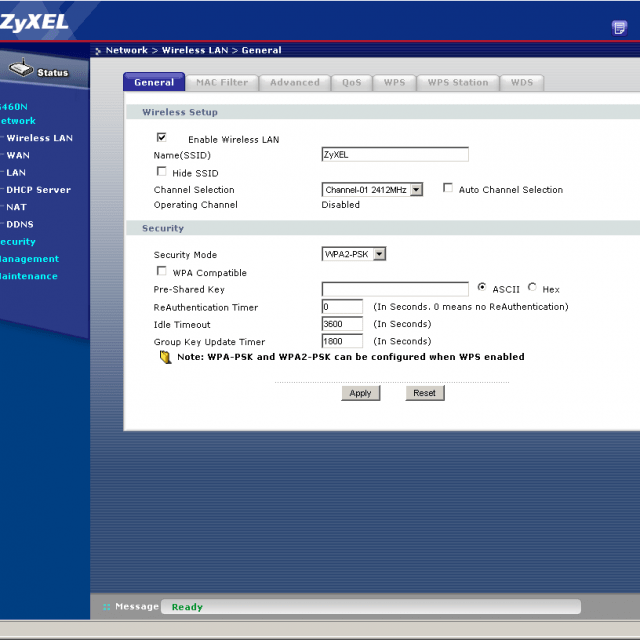Open the Advanced tab
The height and width of the screenshot is (640, 640).
click(x=295, y=83)
